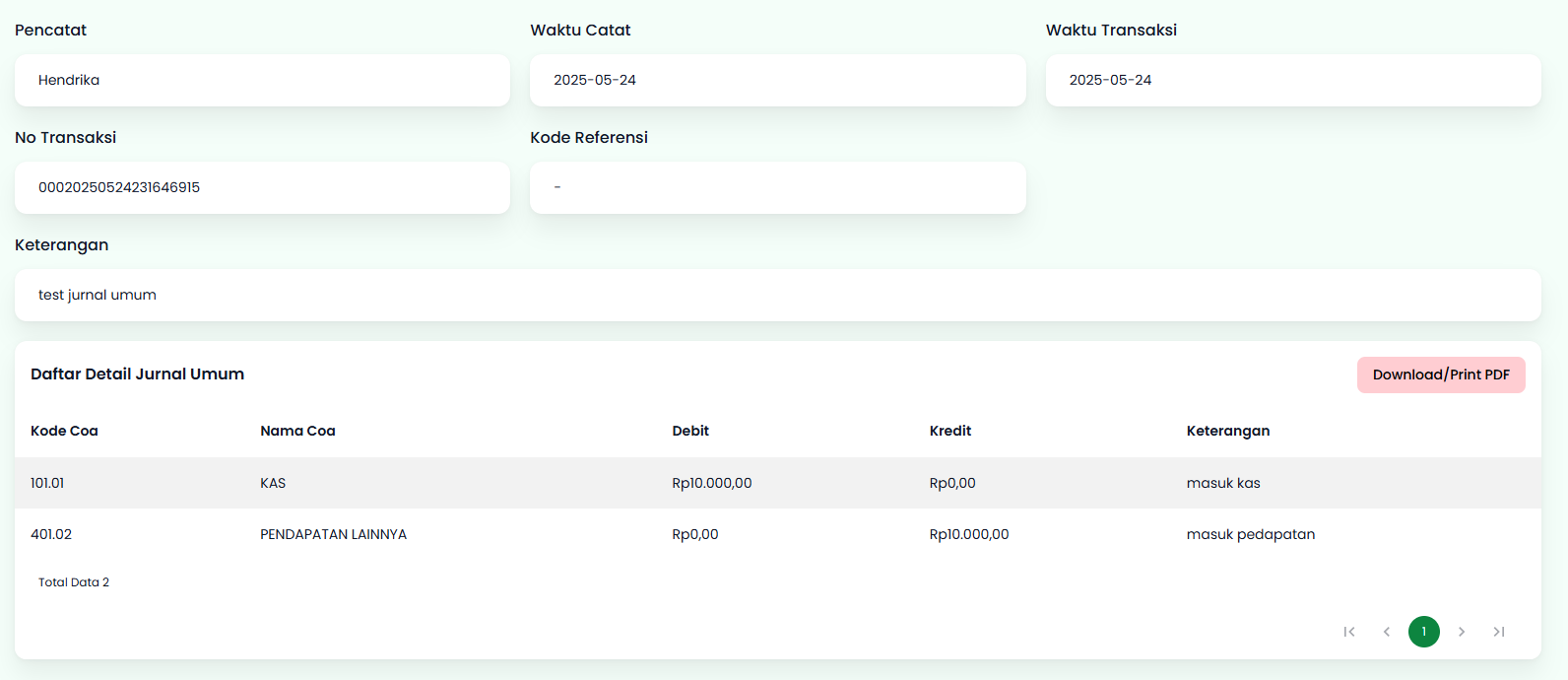Click the Kode Referensi field
Screen dimensions: 1568x680
tap(777, 187)
